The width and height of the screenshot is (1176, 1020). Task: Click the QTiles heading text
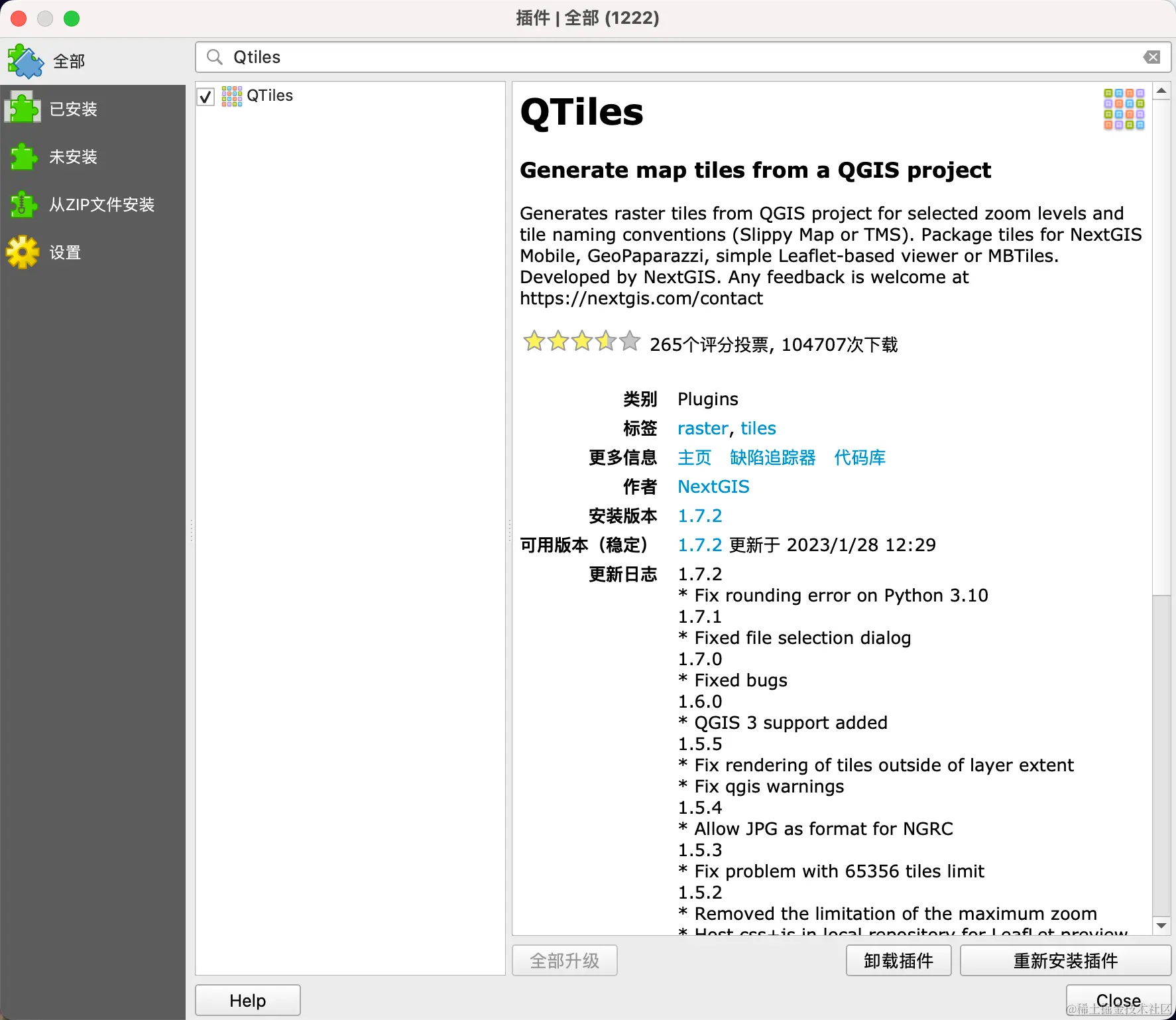pos(581,112)
